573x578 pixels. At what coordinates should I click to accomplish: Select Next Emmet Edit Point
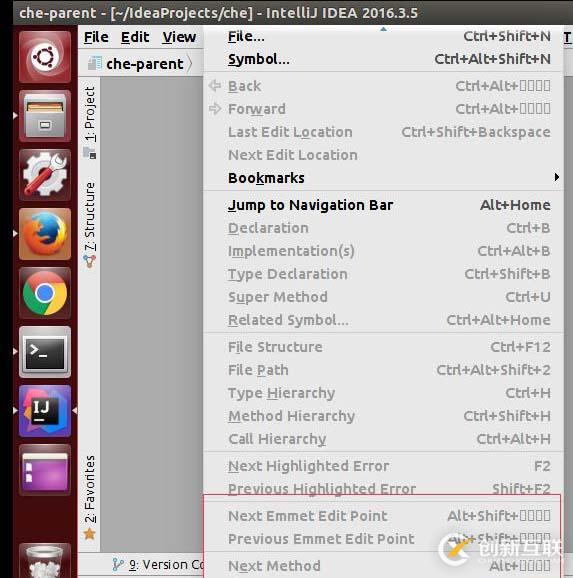pyautogui.click(x=383, y=516)
